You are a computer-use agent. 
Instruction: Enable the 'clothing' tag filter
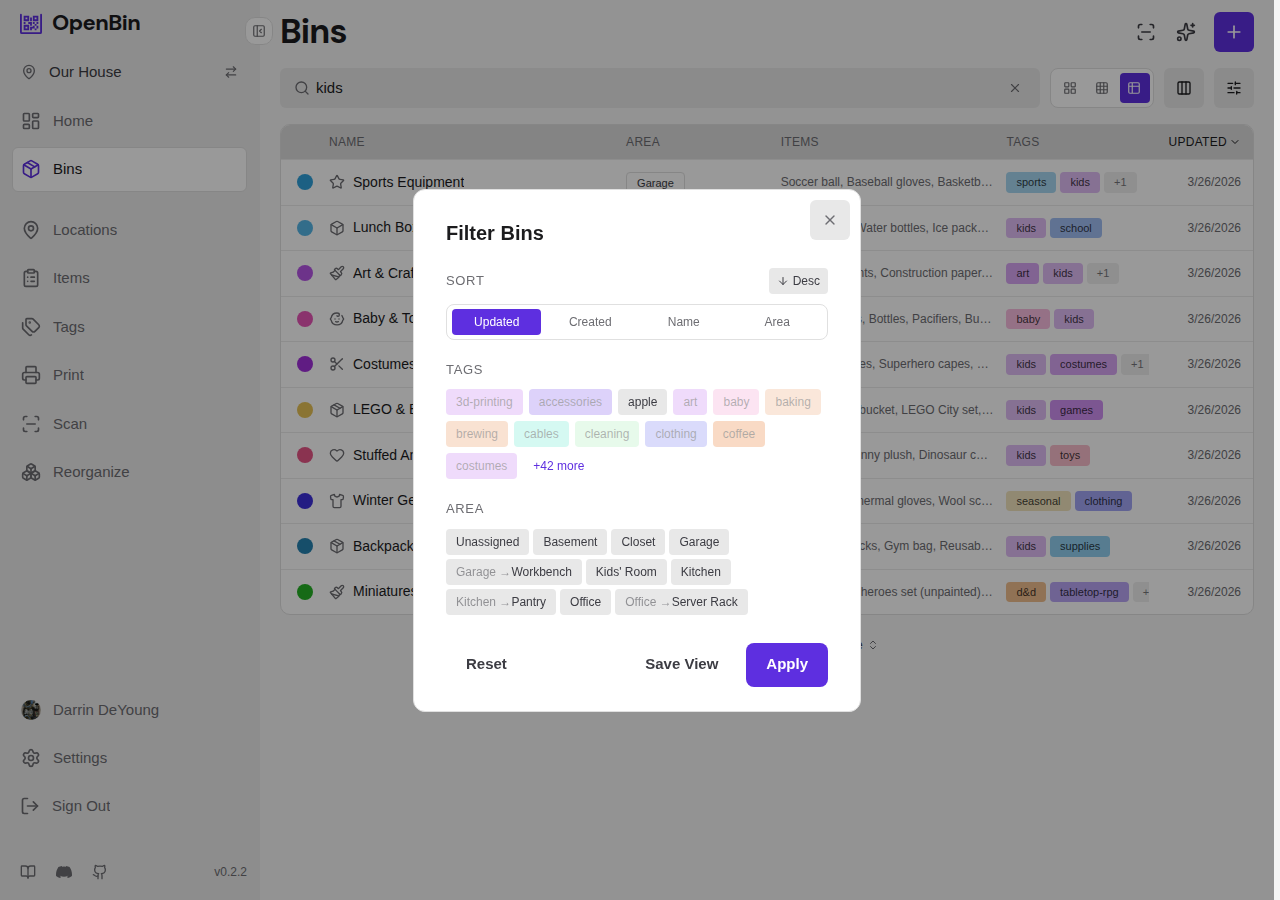[675, 434]
